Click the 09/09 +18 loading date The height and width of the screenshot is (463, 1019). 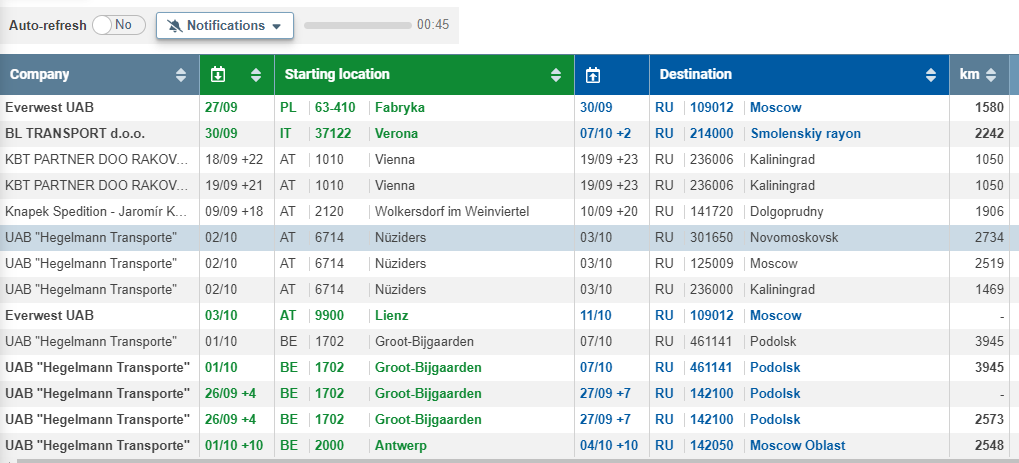click(x=233, y=211)
